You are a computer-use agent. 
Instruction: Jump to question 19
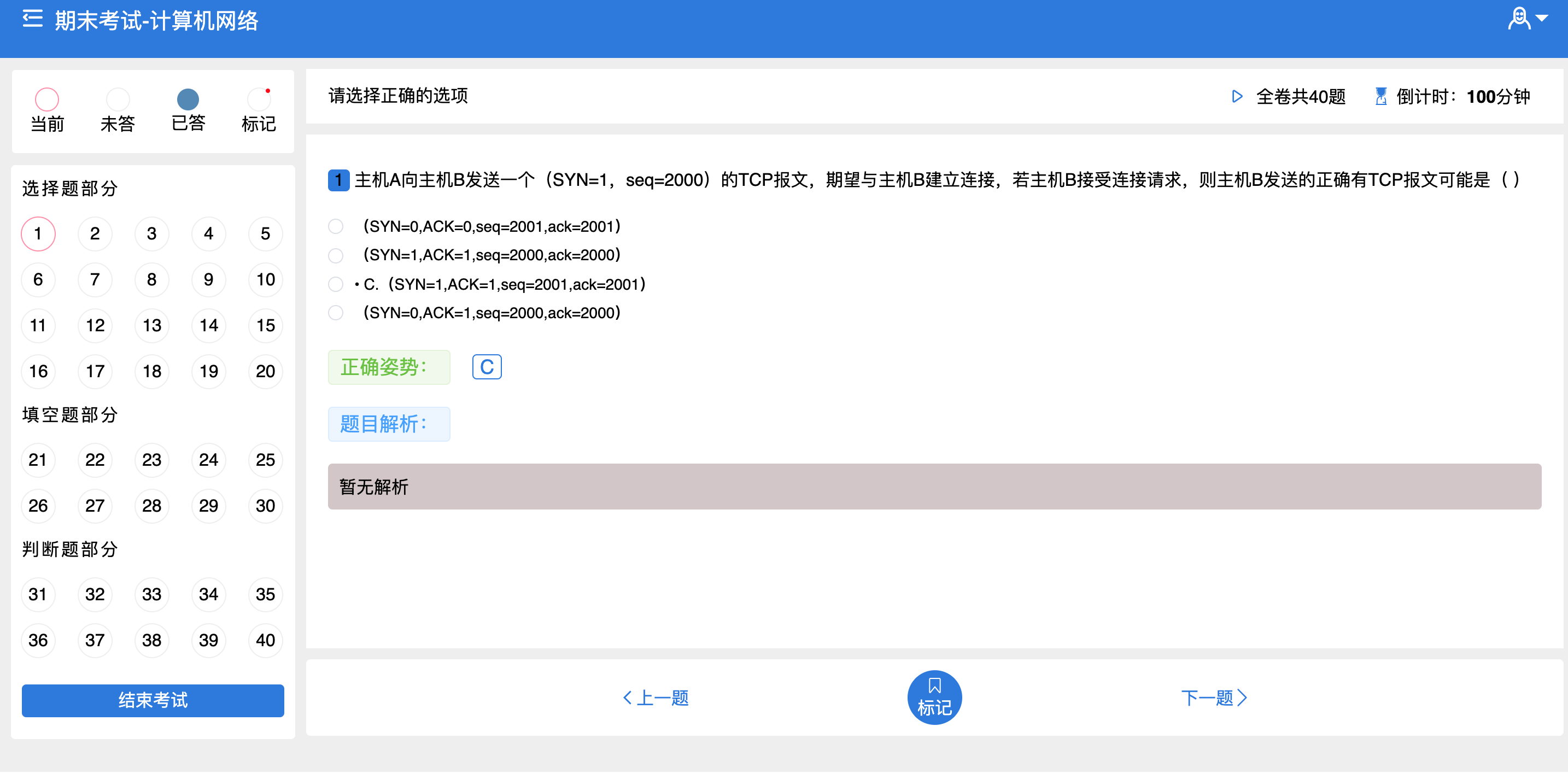tap(209, 372)
